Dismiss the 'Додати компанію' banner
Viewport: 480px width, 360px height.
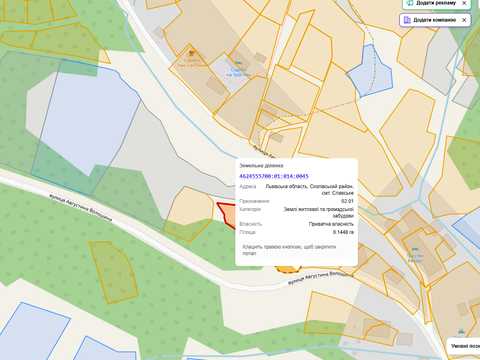(464, 20)
